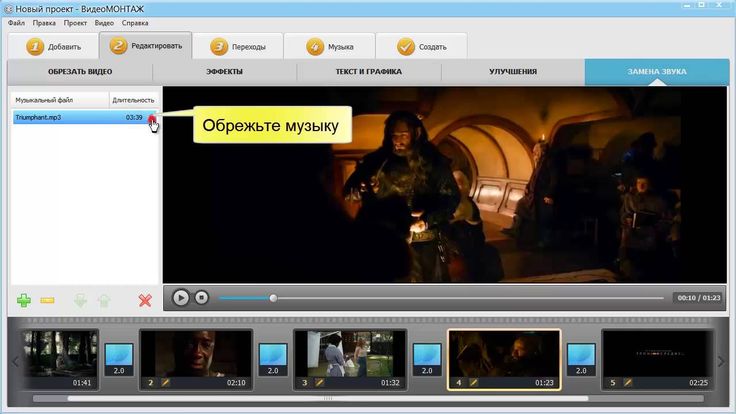The height and width of the screenshot is (414, 736).
Task: Stop the video preview playback
Action: click(202, 298)
